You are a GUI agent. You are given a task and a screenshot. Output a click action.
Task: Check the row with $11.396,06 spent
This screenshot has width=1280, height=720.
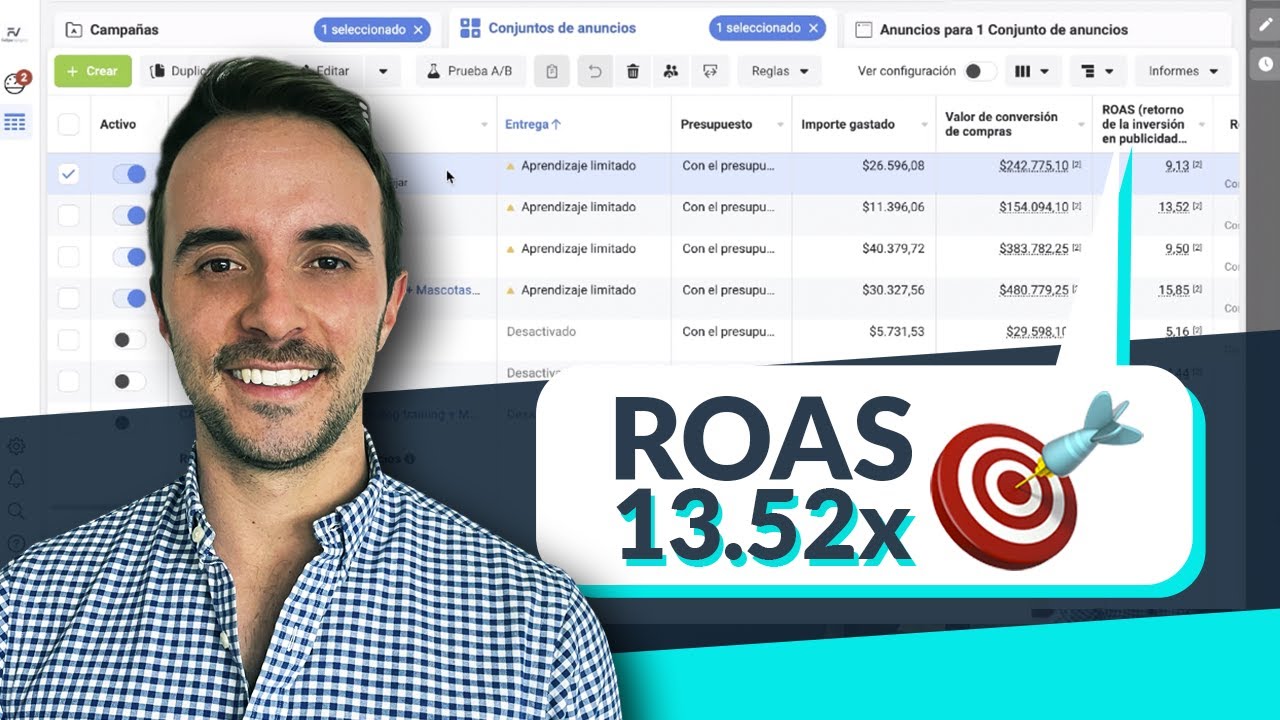[x=68, y=215]
